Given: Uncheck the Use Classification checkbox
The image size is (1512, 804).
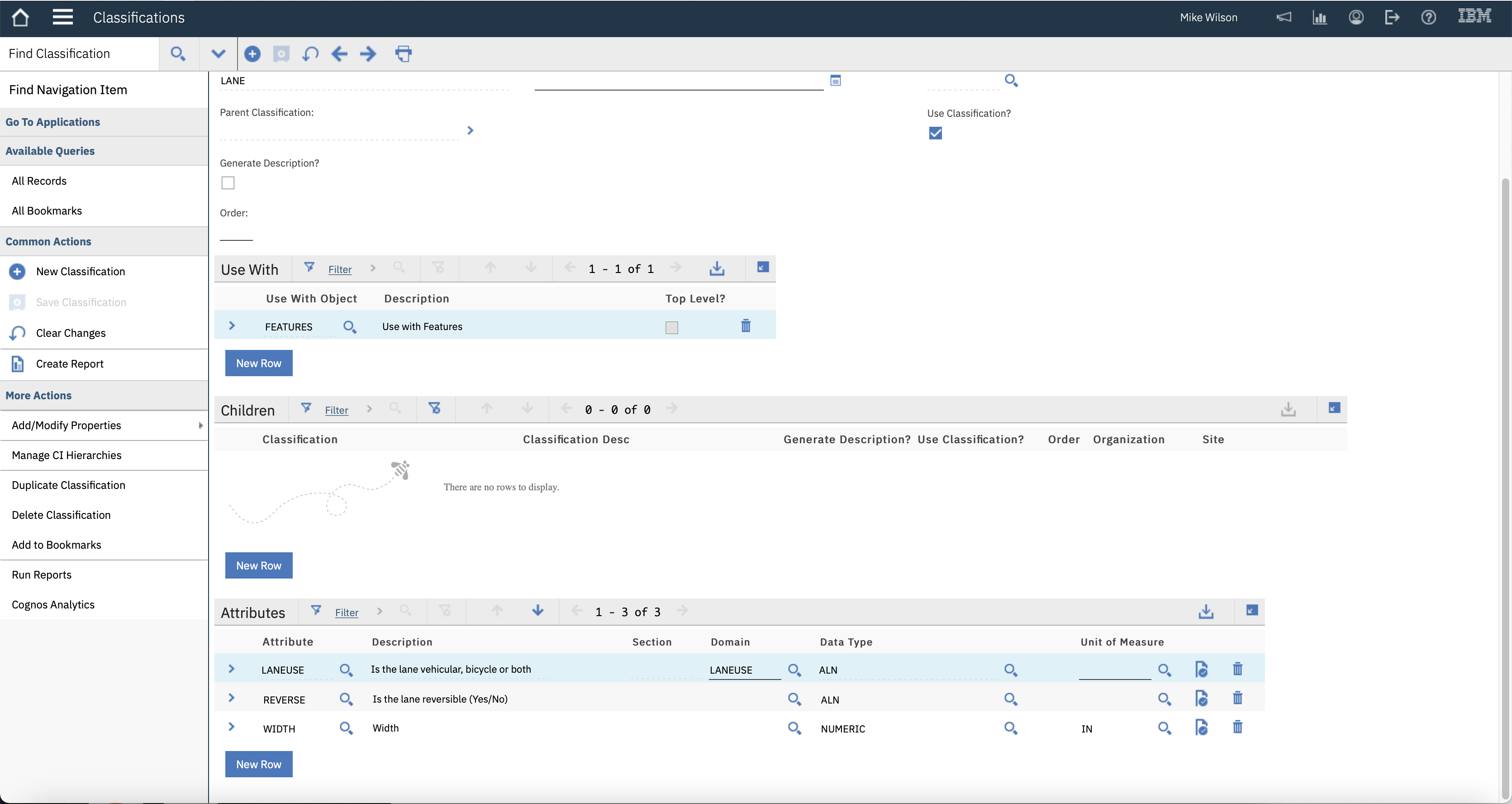Looking at the screenshot, I should [x=935, y=133].
